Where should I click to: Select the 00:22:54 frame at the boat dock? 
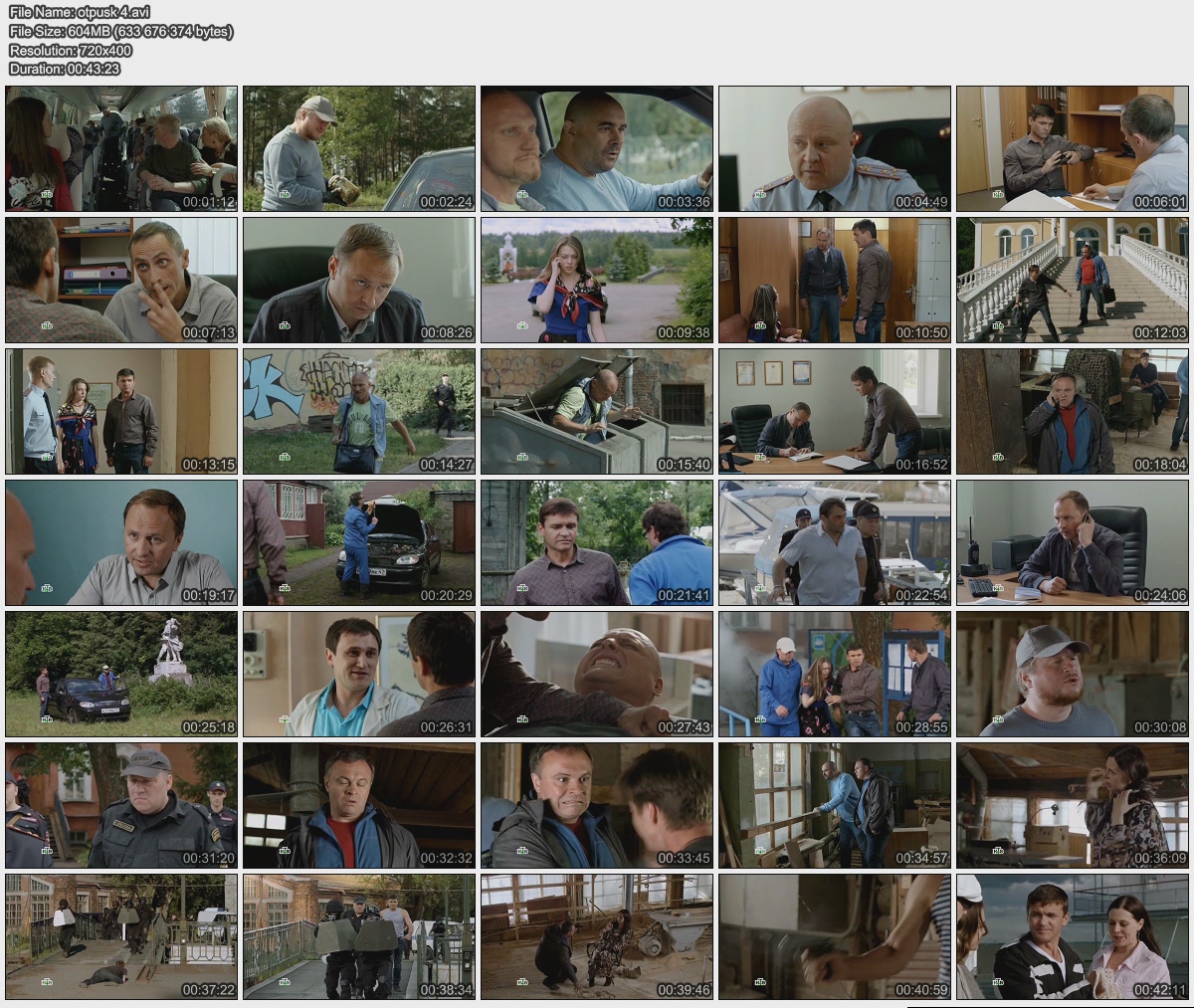835,542
